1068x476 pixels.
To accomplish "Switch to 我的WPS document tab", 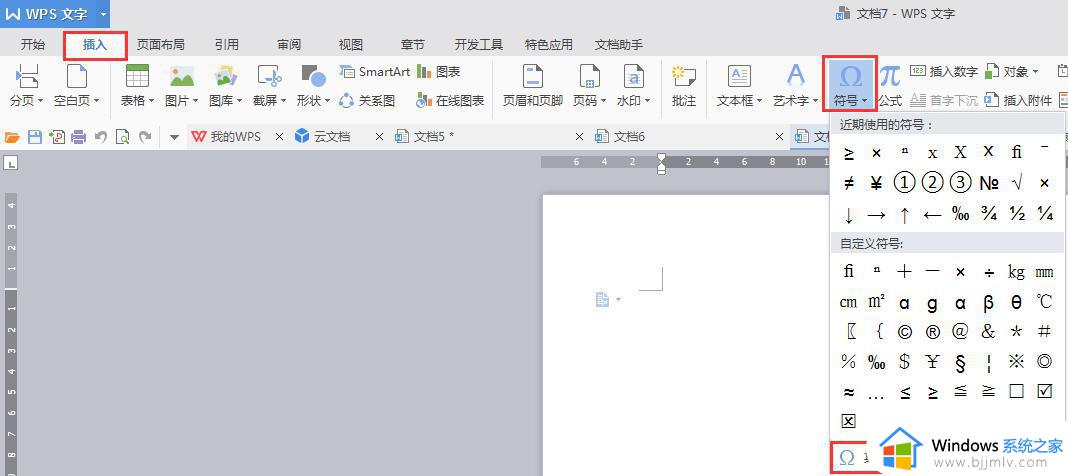I will [x=227, y=137].
